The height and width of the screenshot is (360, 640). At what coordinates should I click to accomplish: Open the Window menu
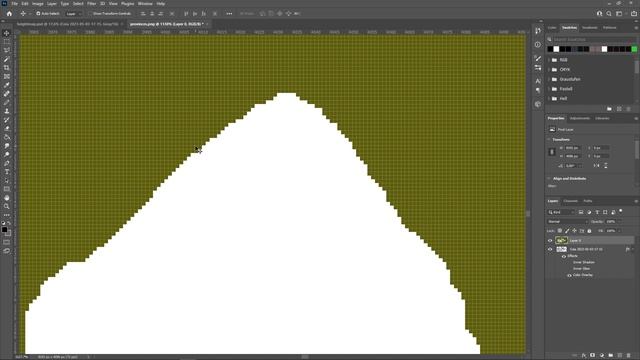[x=145, y=4]
